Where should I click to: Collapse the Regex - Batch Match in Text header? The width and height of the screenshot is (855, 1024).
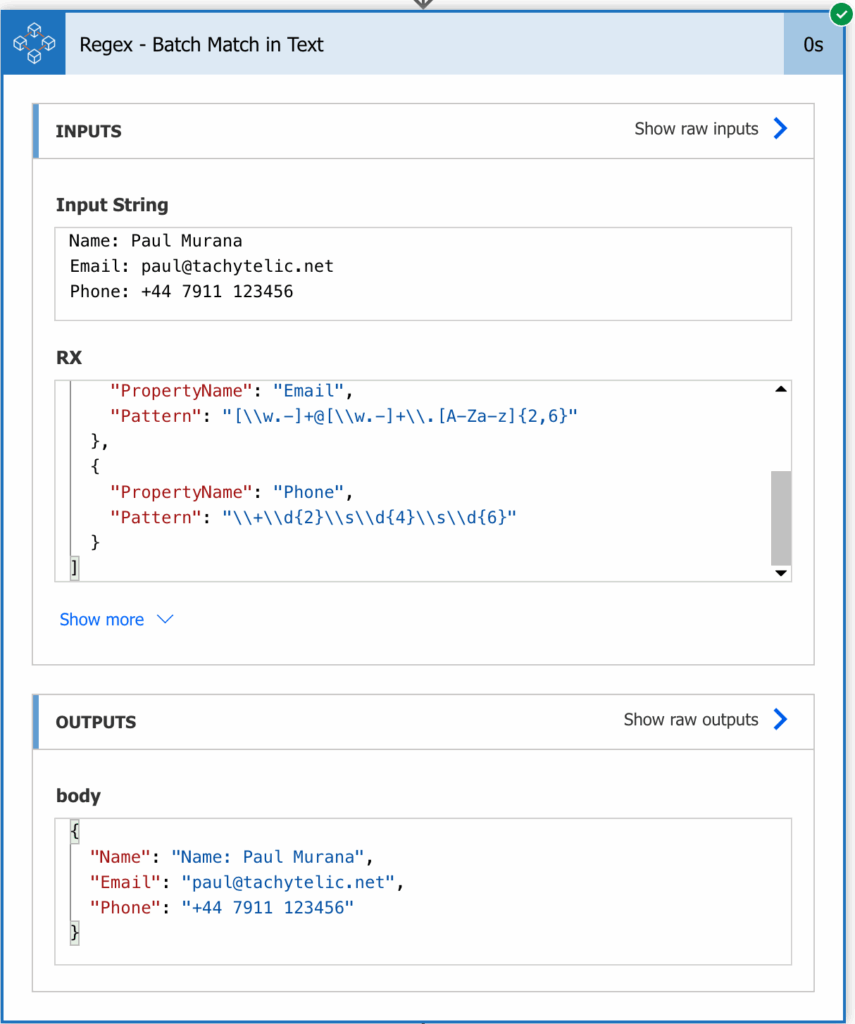425,44
